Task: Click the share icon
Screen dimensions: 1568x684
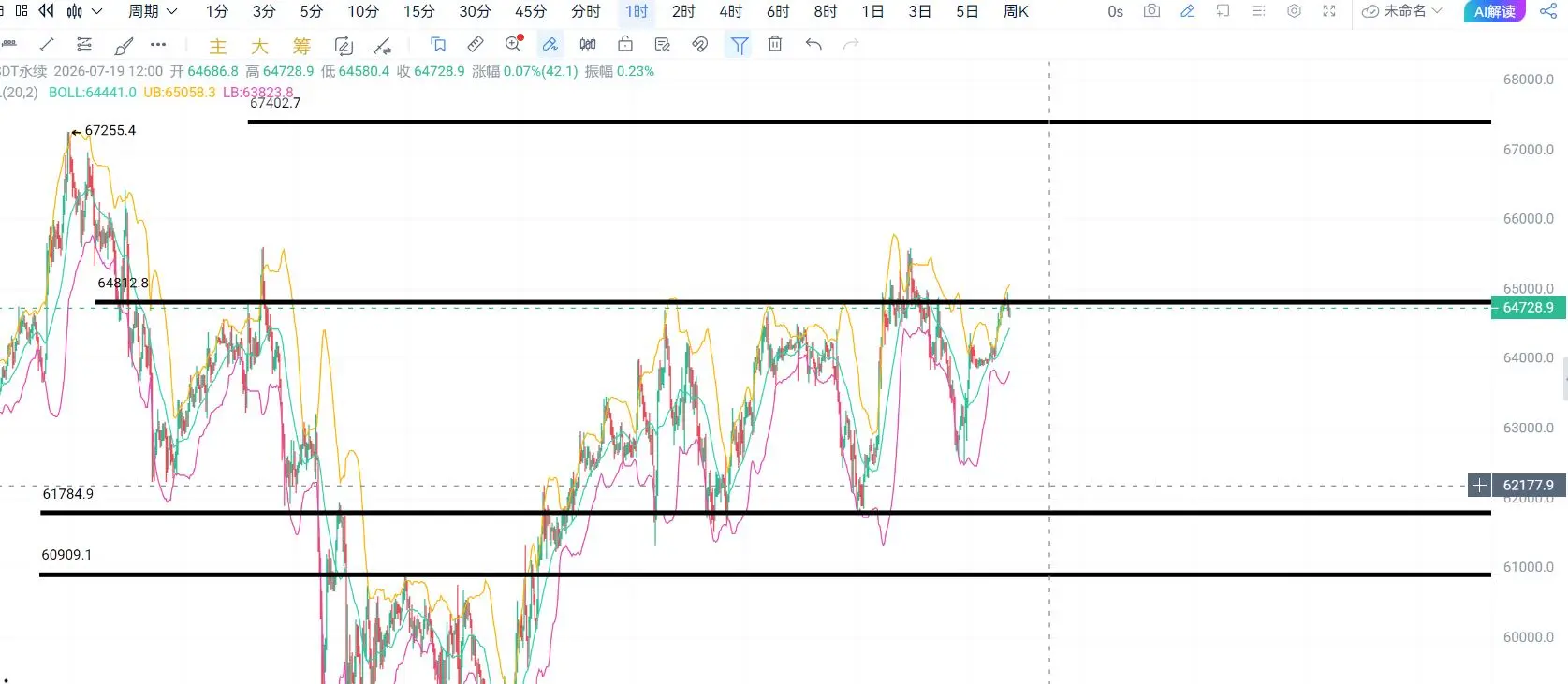Action: point(1548,11)
